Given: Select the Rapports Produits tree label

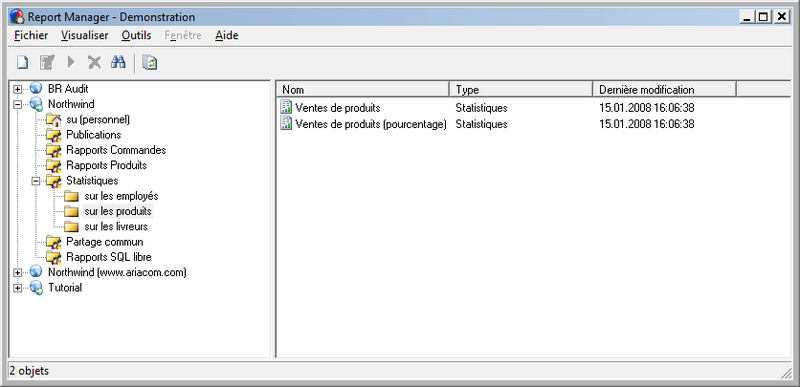Looking at the screenshot, I should 107,166.
